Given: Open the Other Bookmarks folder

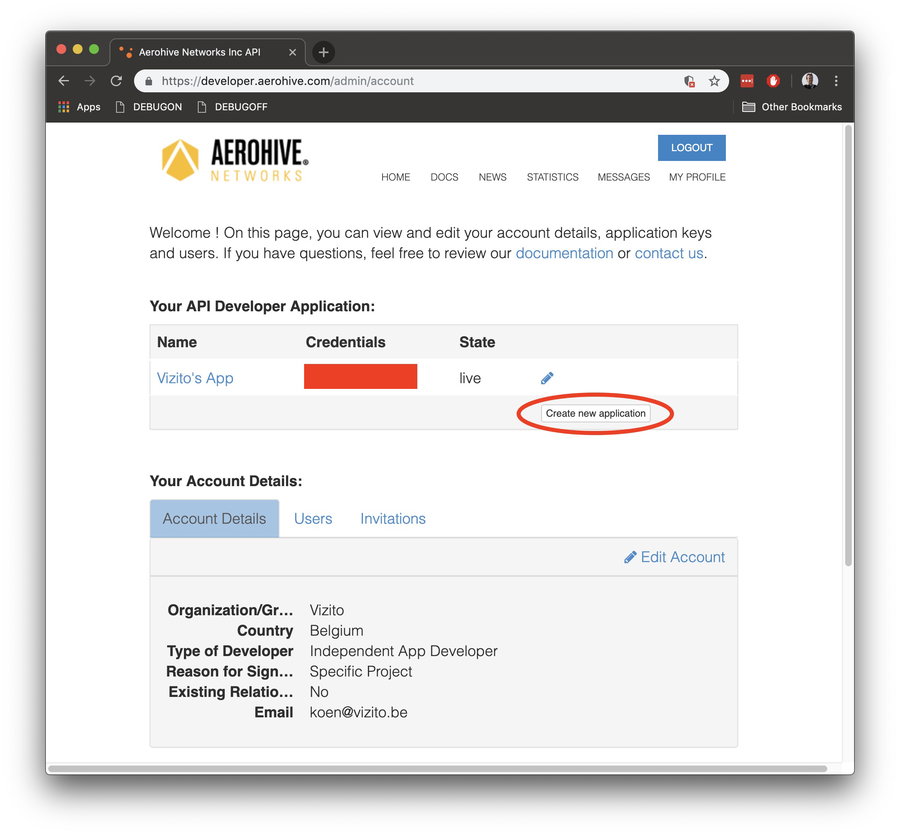Looking at the screenshot, I should click(x=791, y=107).
